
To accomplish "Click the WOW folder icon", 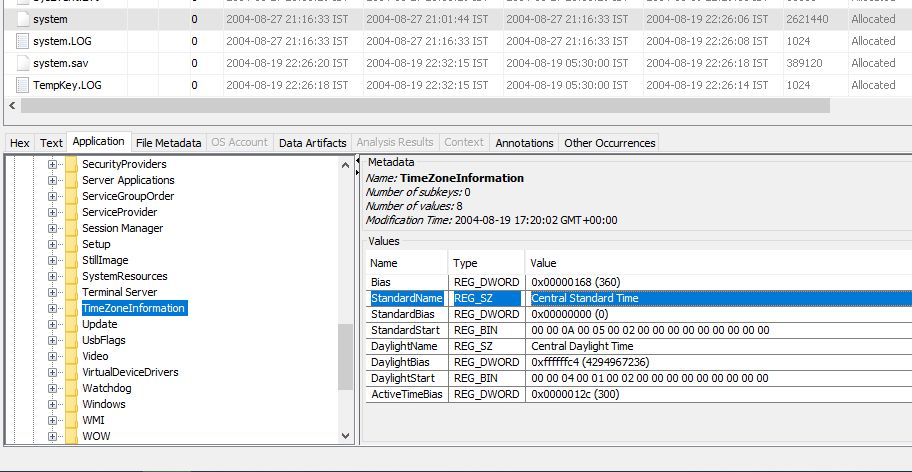I will (72, 436).
